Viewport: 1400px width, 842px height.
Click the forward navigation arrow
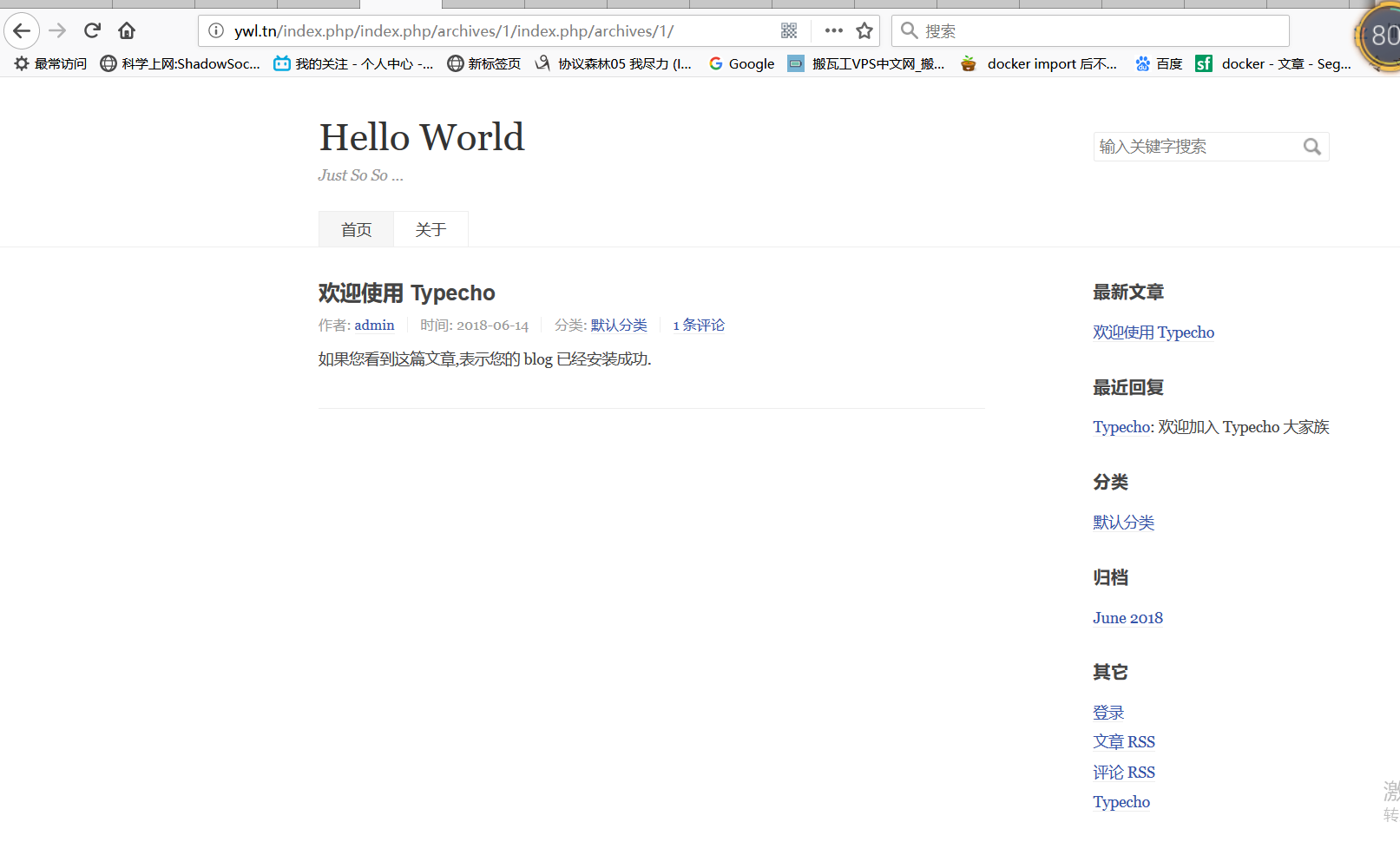tap(57, 31)
